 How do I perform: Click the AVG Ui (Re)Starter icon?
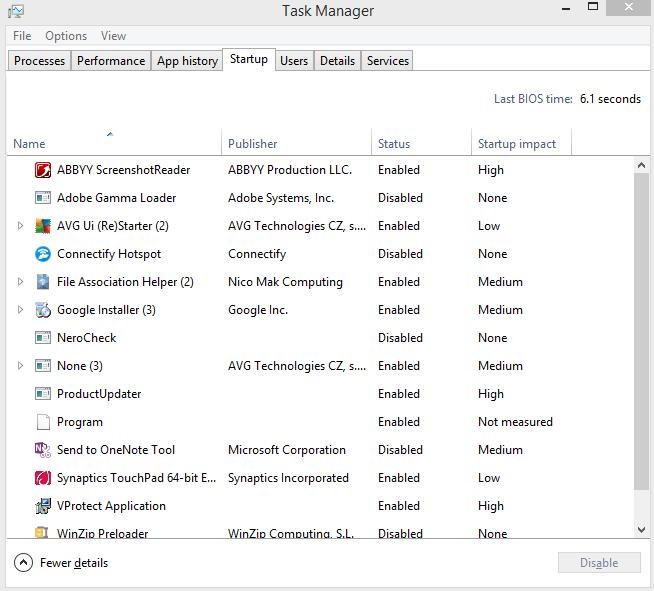(x=43, y=226)
